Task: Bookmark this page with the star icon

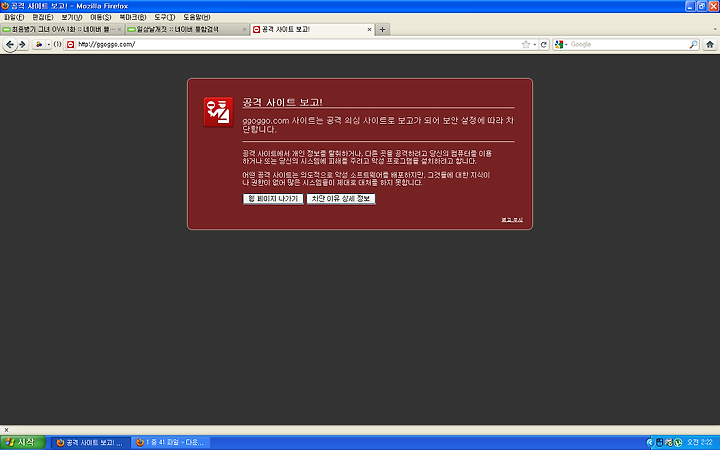Action: [x=526, y=45]
